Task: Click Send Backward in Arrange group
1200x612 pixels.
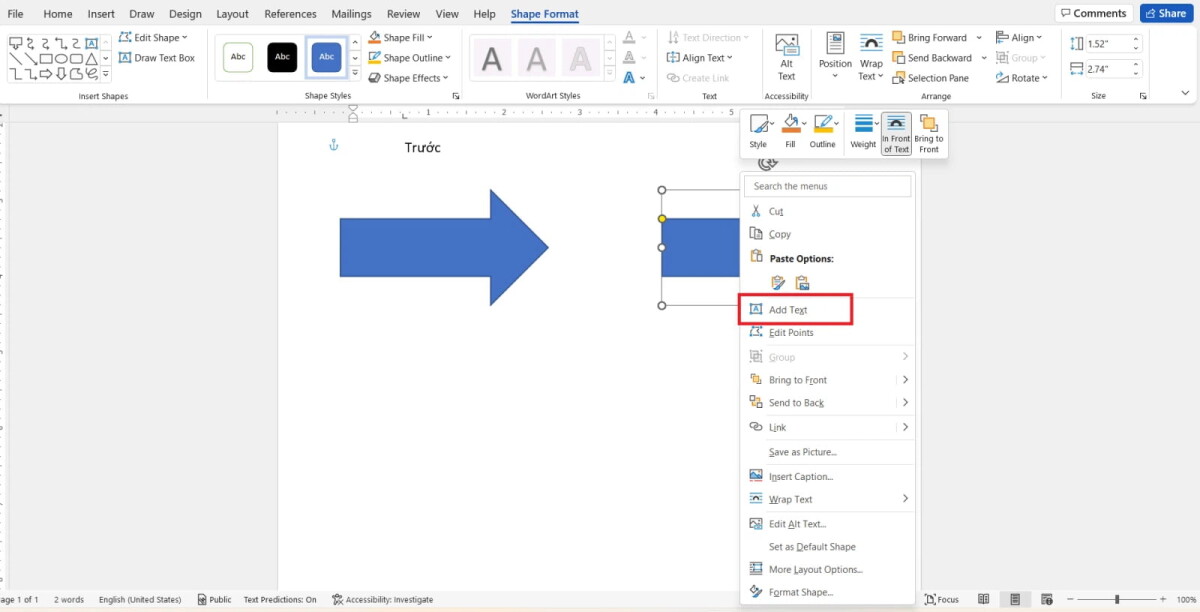Action: coord(931,58)
